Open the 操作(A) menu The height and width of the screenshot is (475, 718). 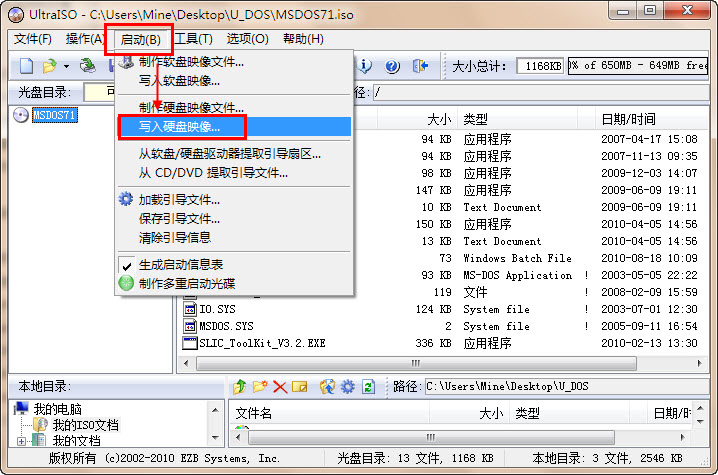(x=85, y=39)
